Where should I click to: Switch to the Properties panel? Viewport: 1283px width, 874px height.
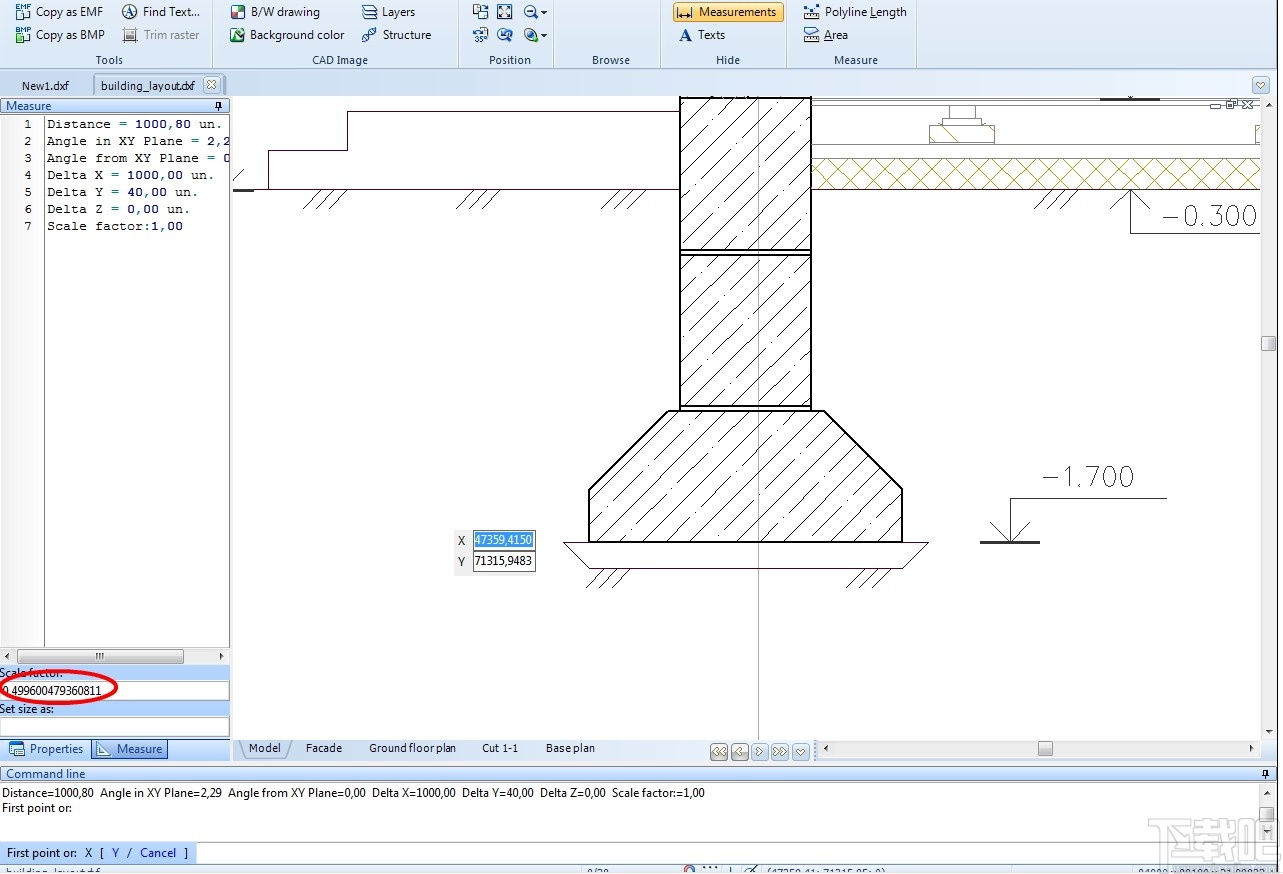click(x=47, y=749)
